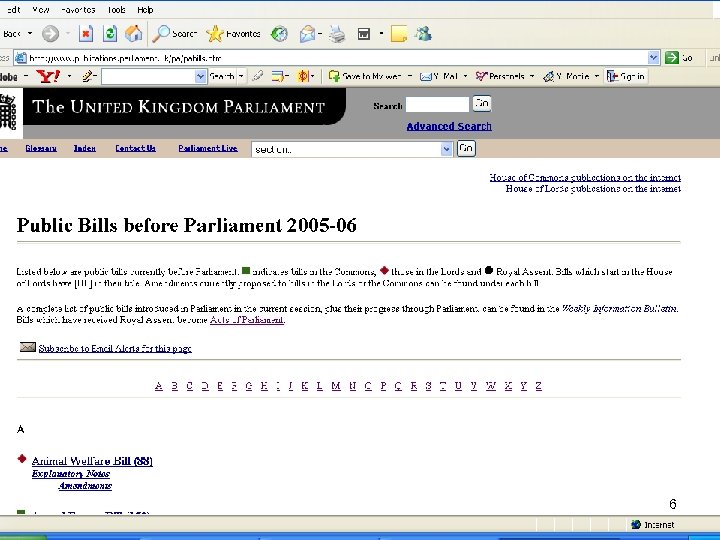Jump to letter S in alphabet index
Image resolution: width=720 pixels, height=540 pixels.
[428, 386]
